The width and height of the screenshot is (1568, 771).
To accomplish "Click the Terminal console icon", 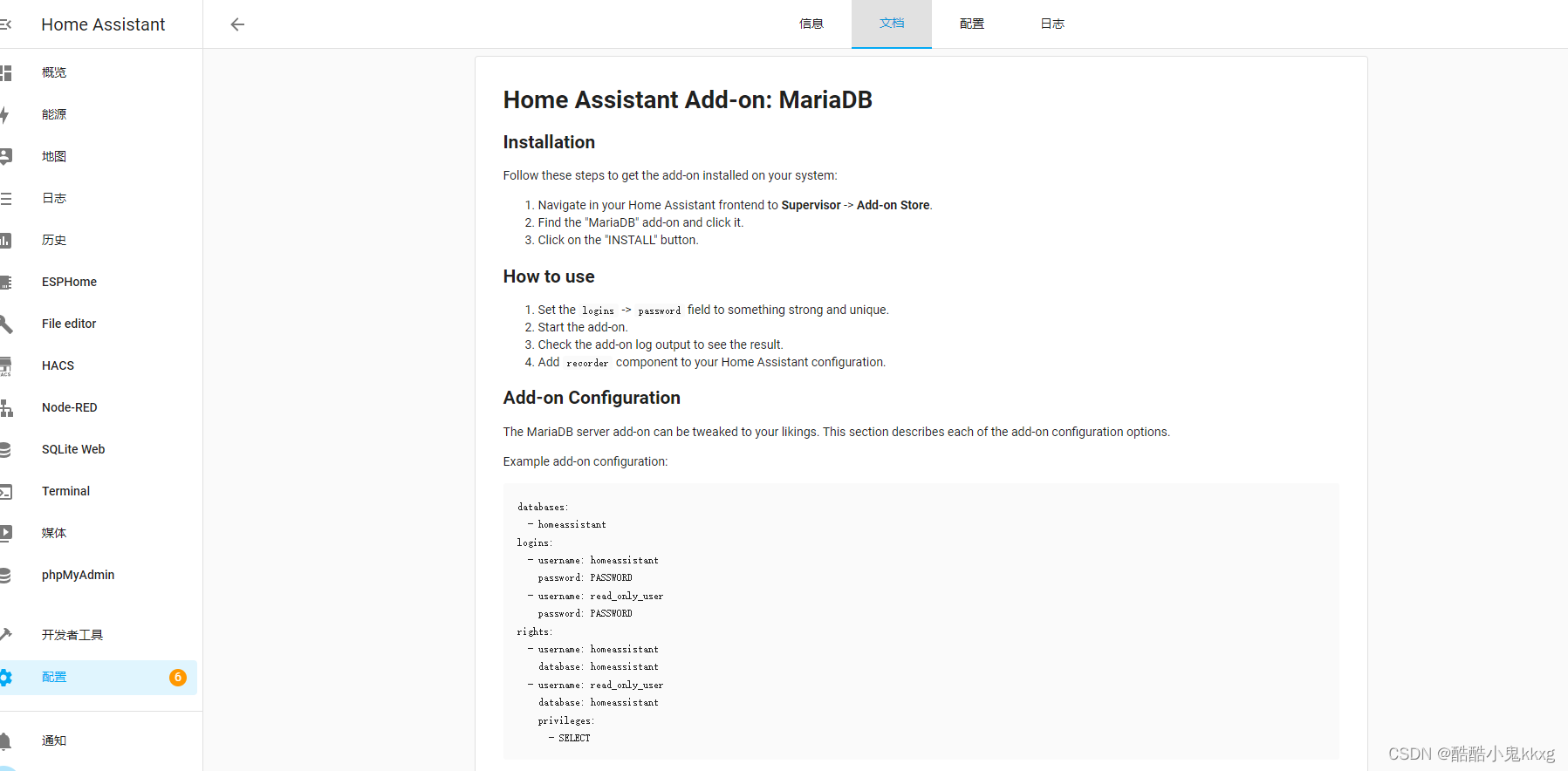I will (5, 491).
